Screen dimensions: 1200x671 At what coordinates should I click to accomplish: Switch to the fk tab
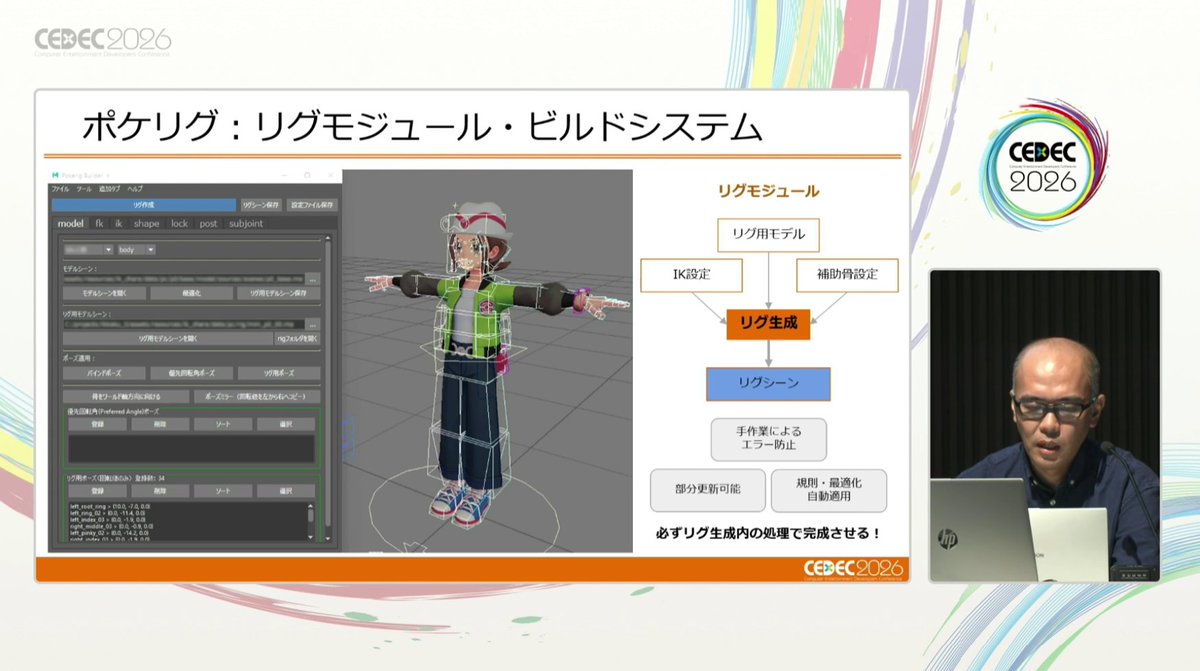(x=99, y=224)
